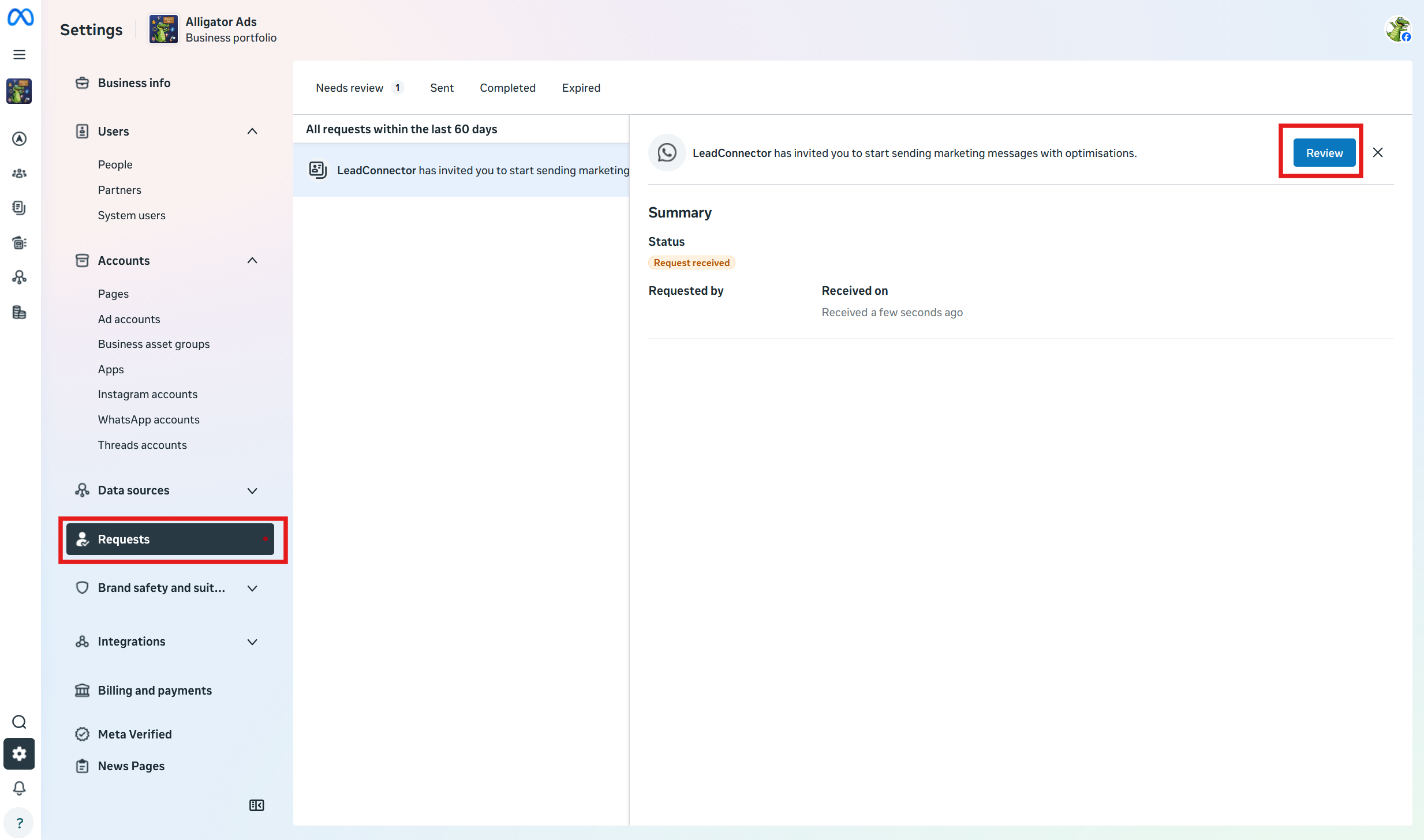The height and width of the screenshot is (840, 1424).
Task: Click 'Received a few seconds ago' text
Action: tap(892, 313)
